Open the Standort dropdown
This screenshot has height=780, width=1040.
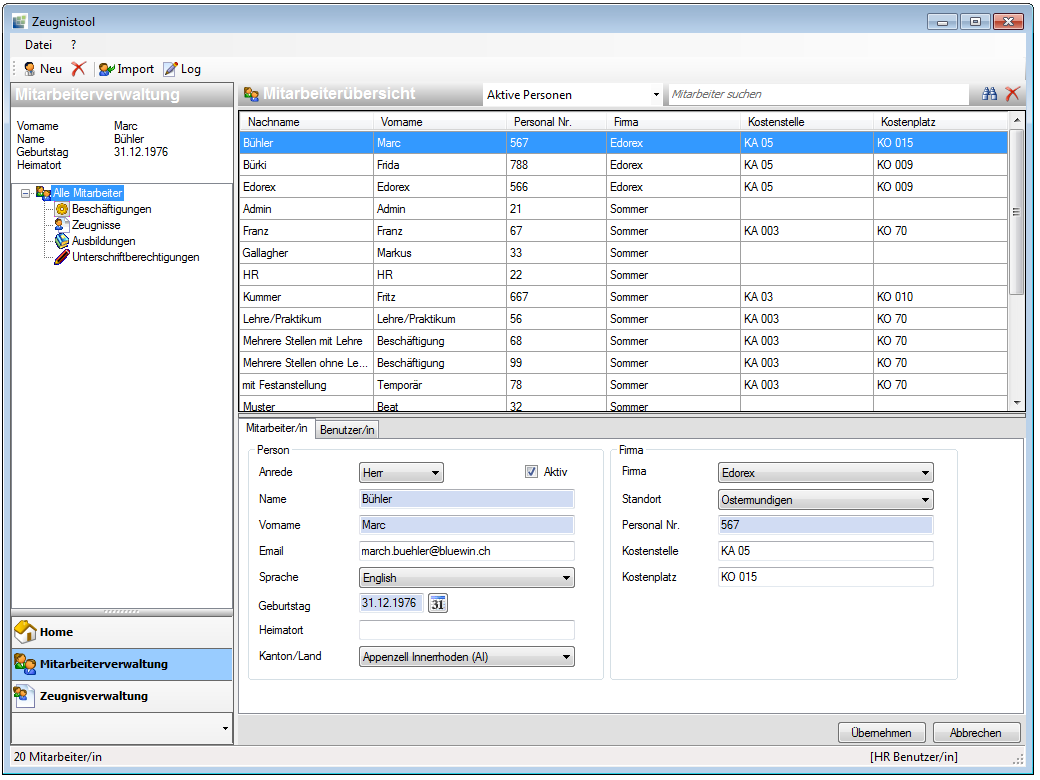(x=825, y=499)
